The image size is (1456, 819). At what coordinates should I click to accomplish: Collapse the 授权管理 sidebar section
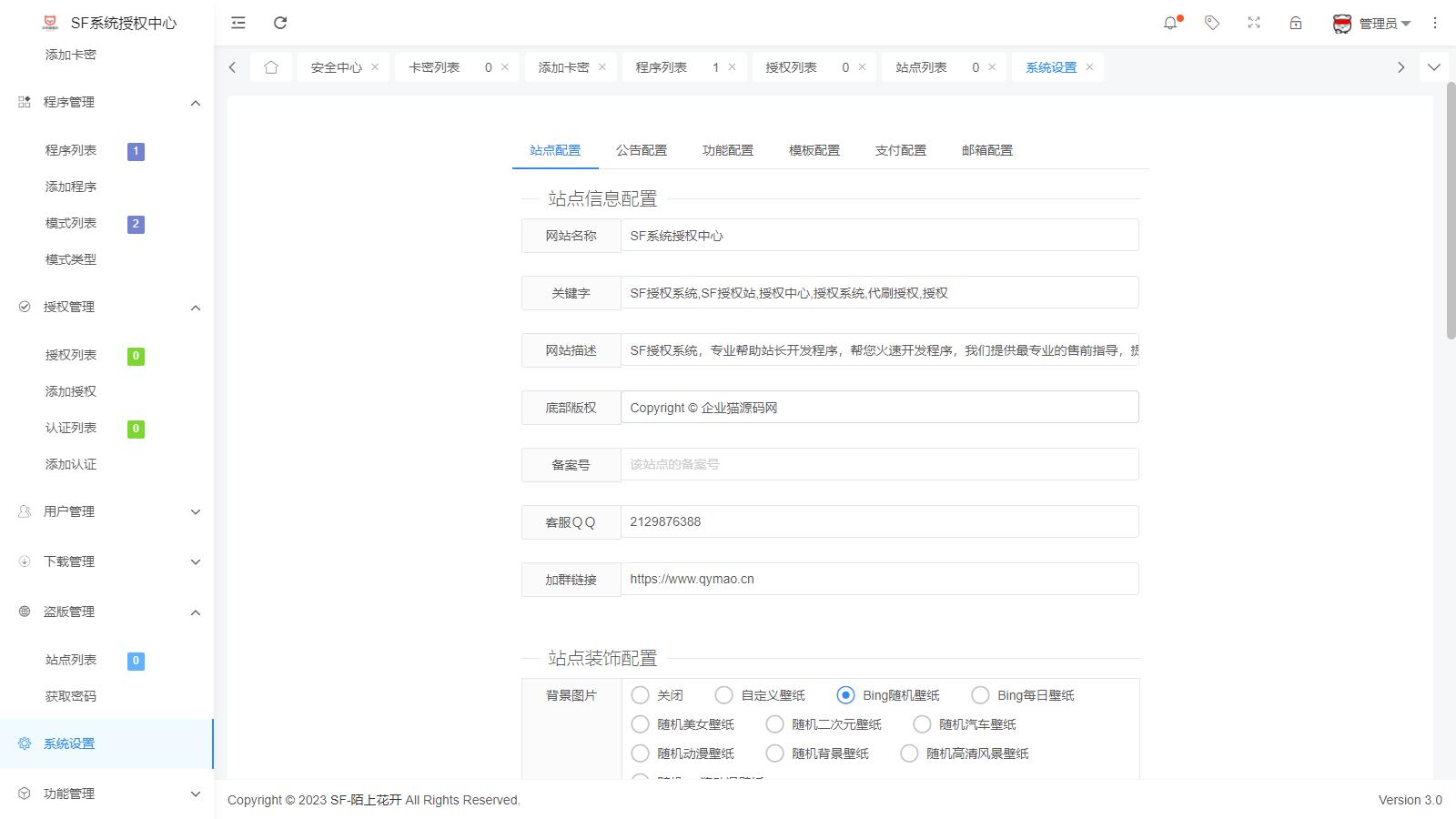(195, 308)
